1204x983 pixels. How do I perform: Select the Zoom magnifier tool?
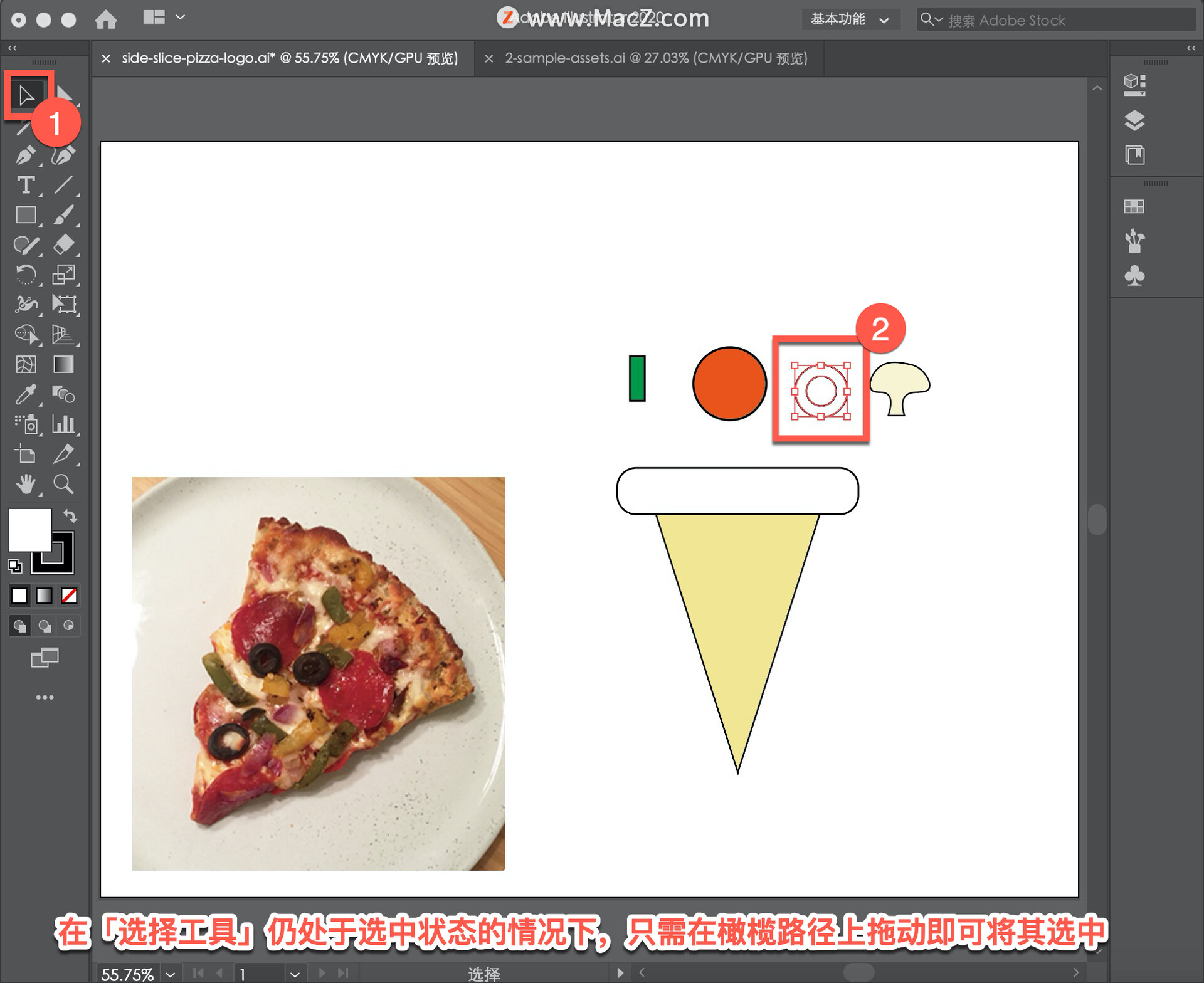click(63, 484)
